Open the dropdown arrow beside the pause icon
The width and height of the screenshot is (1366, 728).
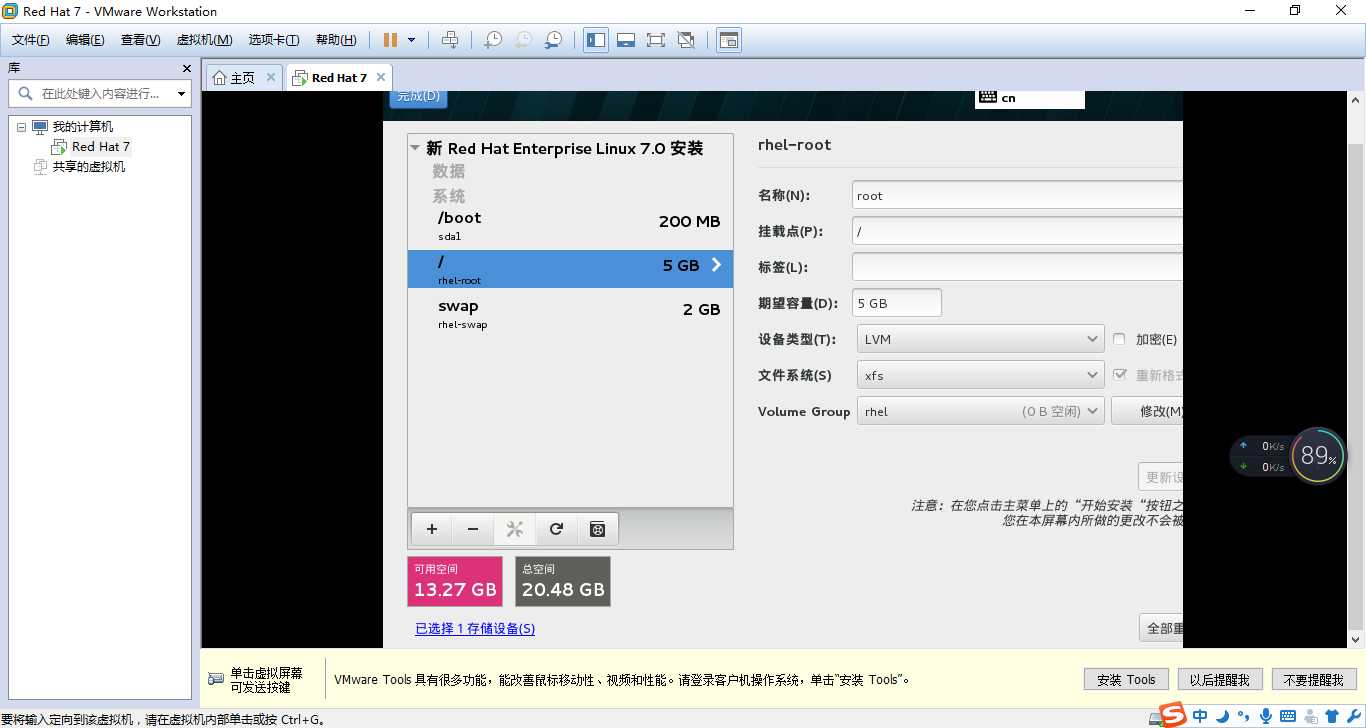point(411,40)
